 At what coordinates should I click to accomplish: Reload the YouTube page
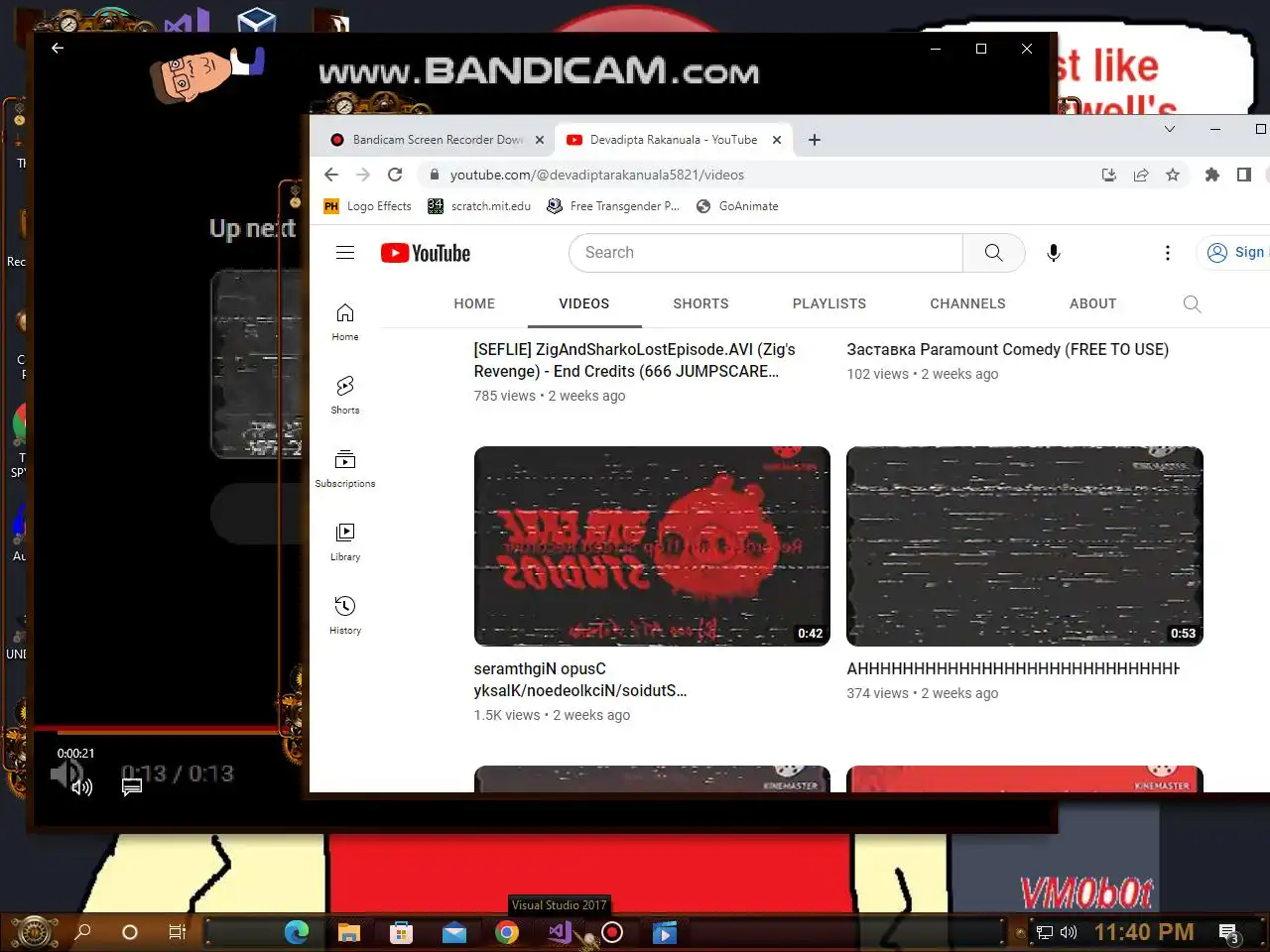[395, 175]
